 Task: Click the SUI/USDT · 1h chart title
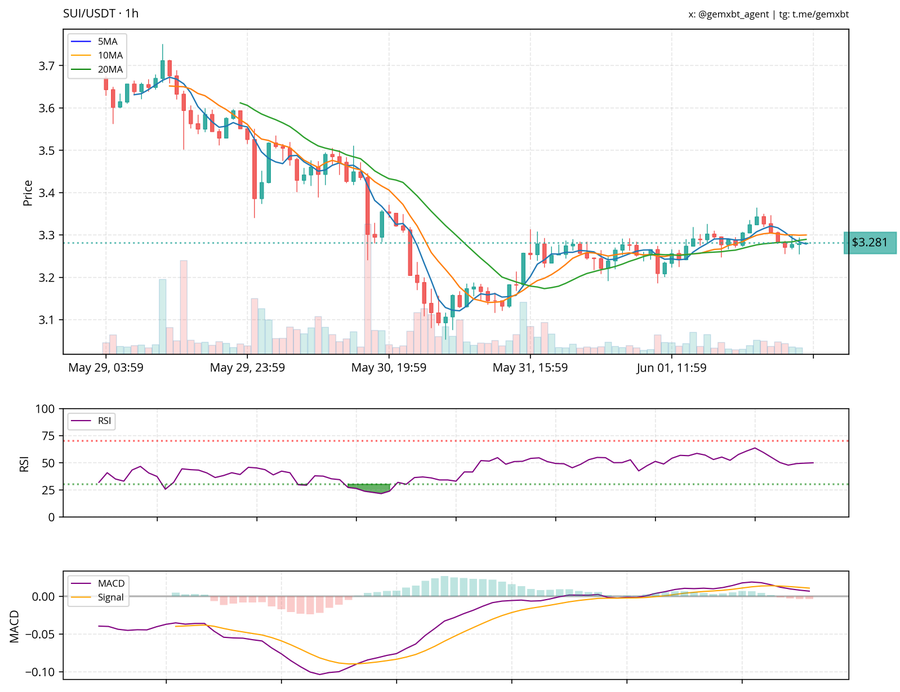coord(100,13)
